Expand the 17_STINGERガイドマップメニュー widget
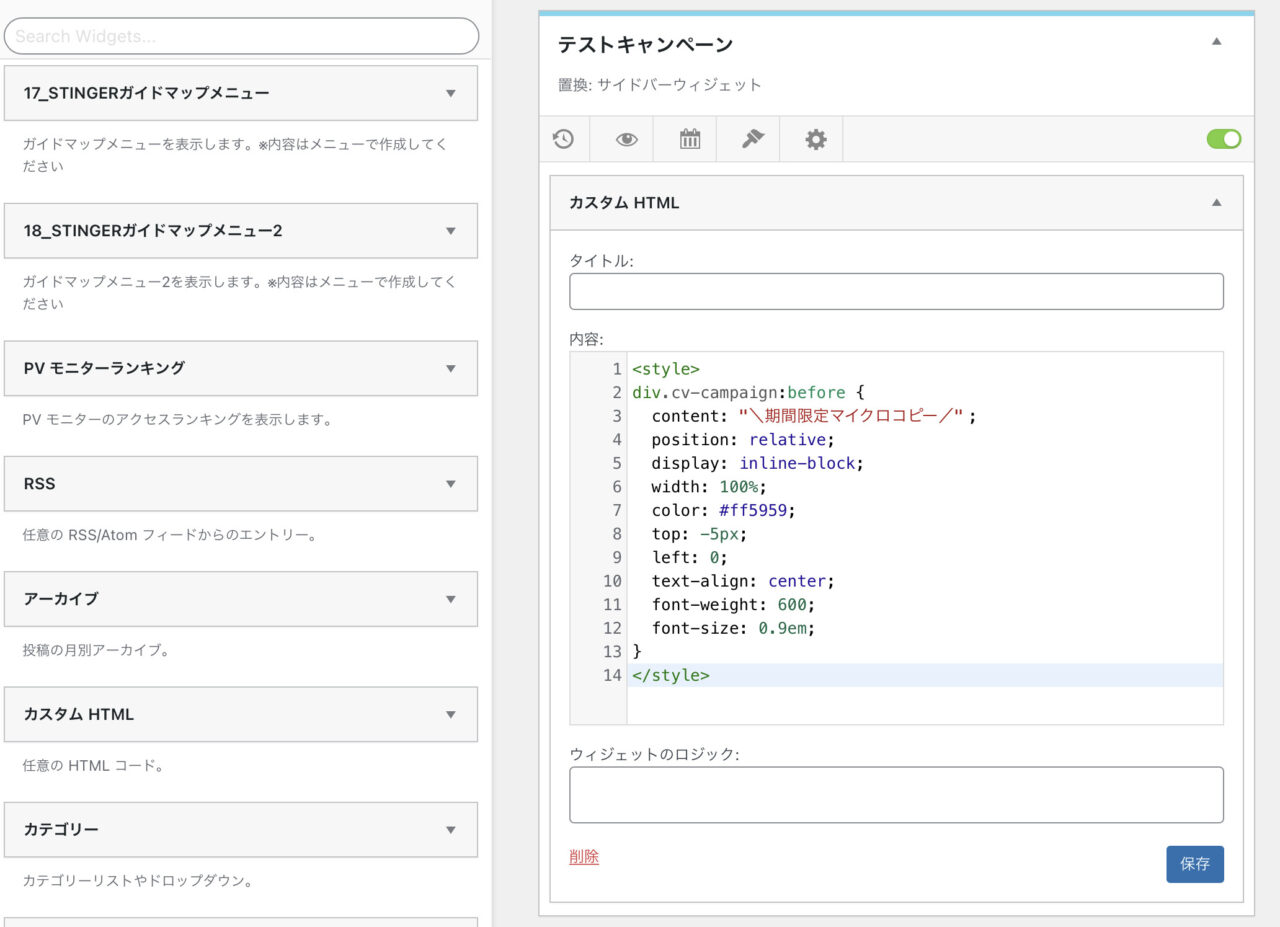Screen dimensions: 1280x927 [x=450, y=93]
